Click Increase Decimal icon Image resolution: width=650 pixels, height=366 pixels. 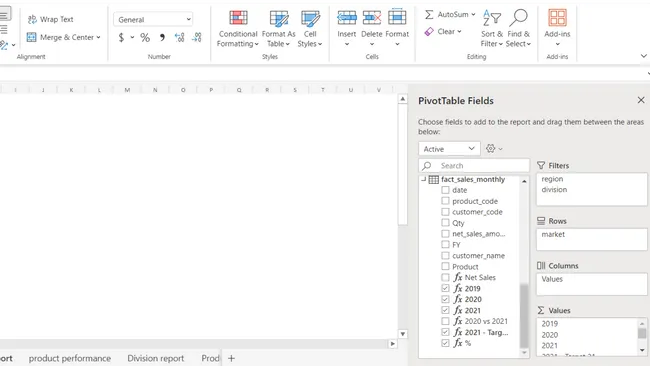[x=179, y=37]
